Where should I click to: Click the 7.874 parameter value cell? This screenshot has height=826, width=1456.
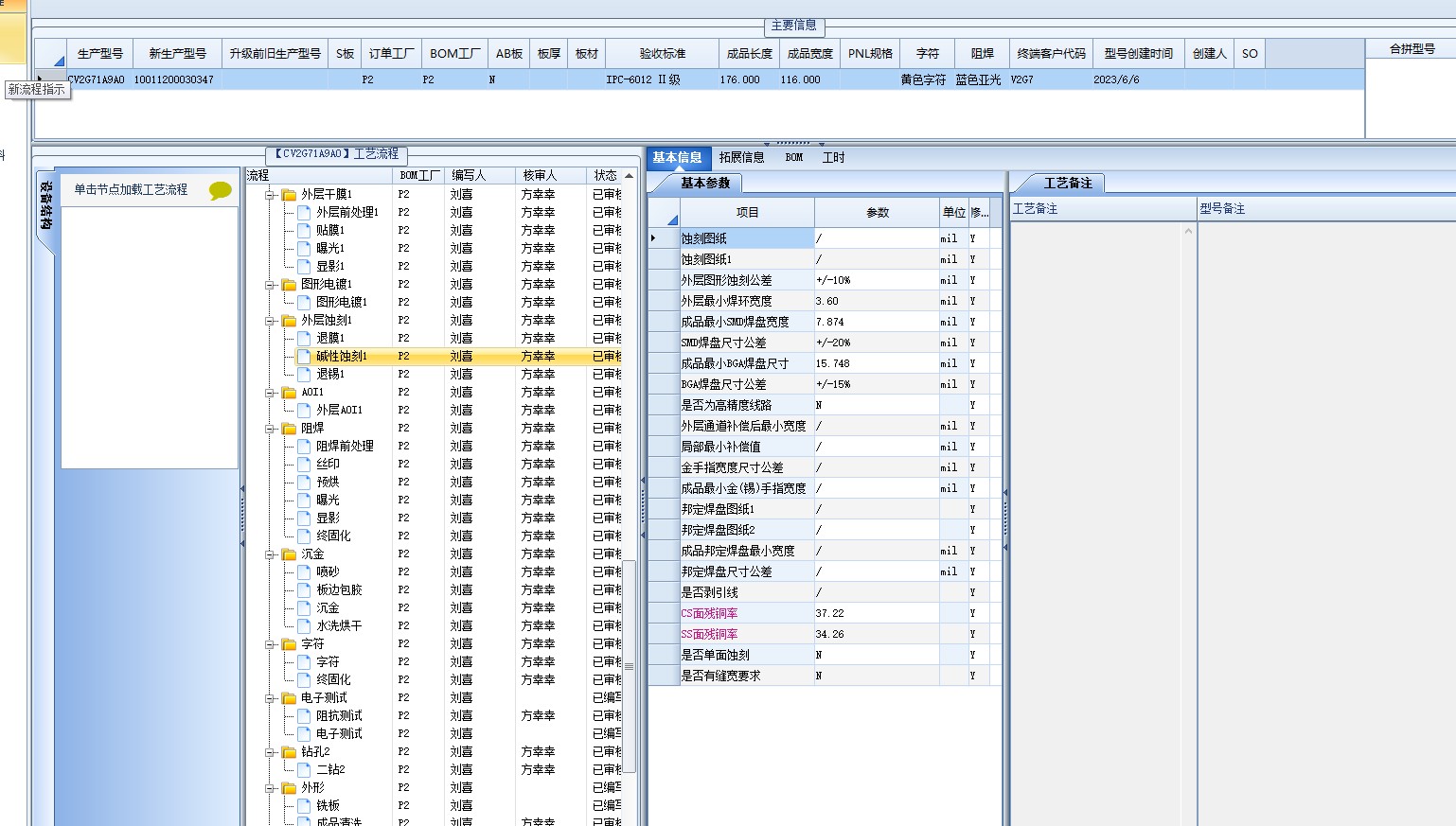pyautogui.click(x=877, y=322)
